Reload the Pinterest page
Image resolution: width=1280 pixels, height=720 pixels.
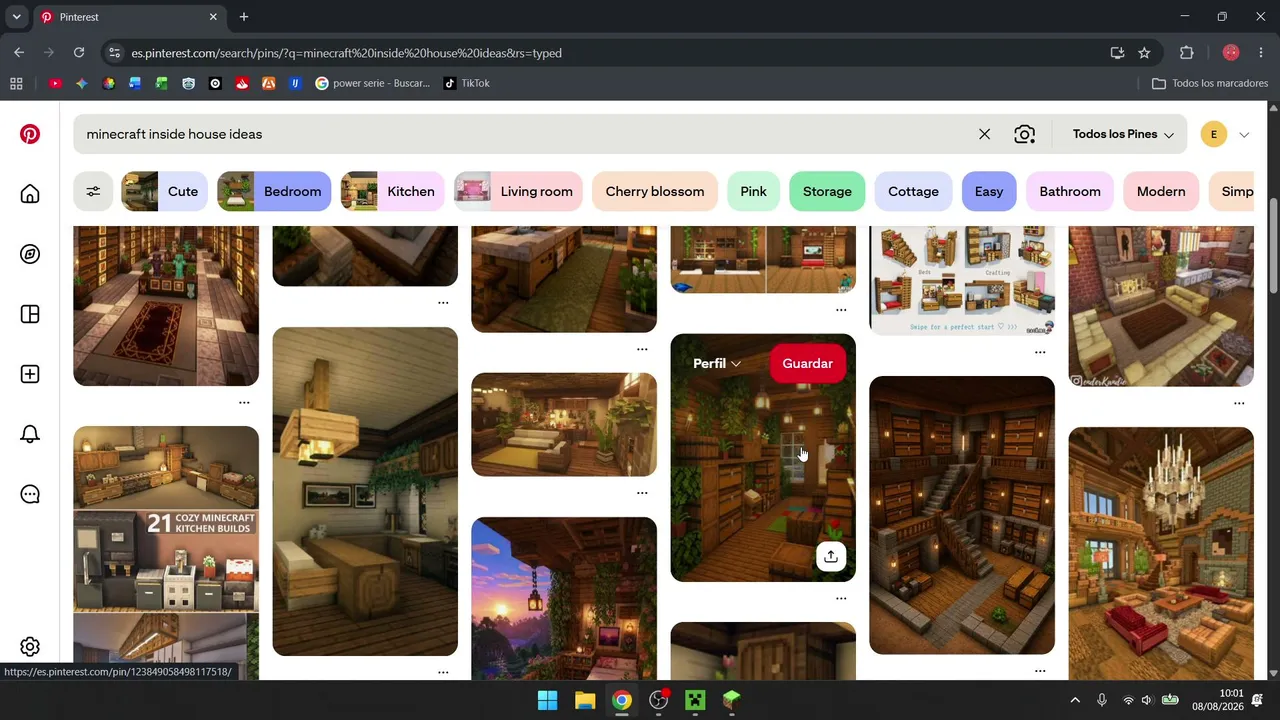click(79, 53)
